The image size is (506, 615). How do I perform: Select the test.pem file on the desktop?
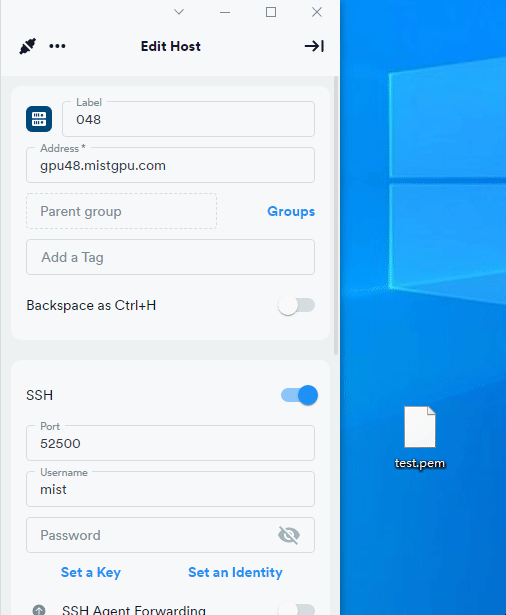420,437
